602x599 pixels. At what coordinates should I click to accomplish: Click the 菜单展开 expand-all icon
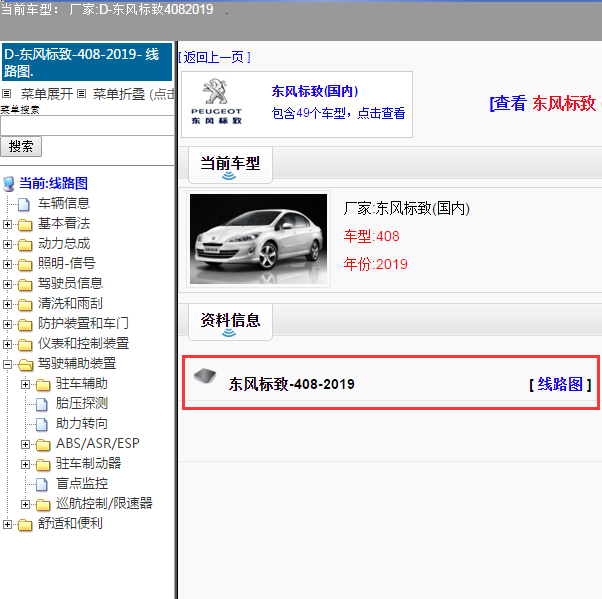(x=7, y=93)
